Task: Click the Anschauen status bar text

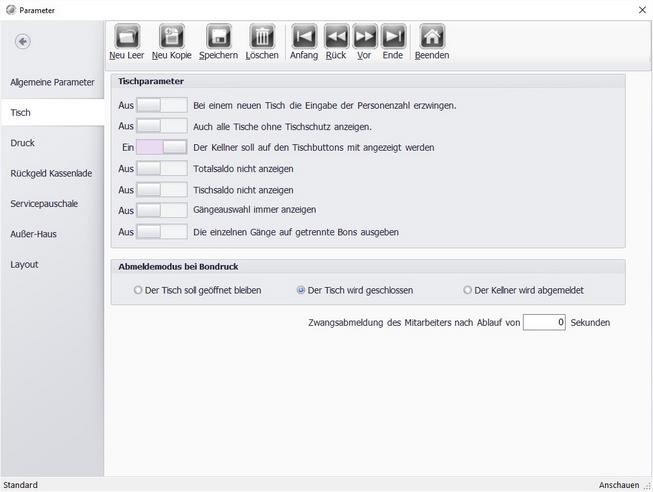Action: (619, 485)
